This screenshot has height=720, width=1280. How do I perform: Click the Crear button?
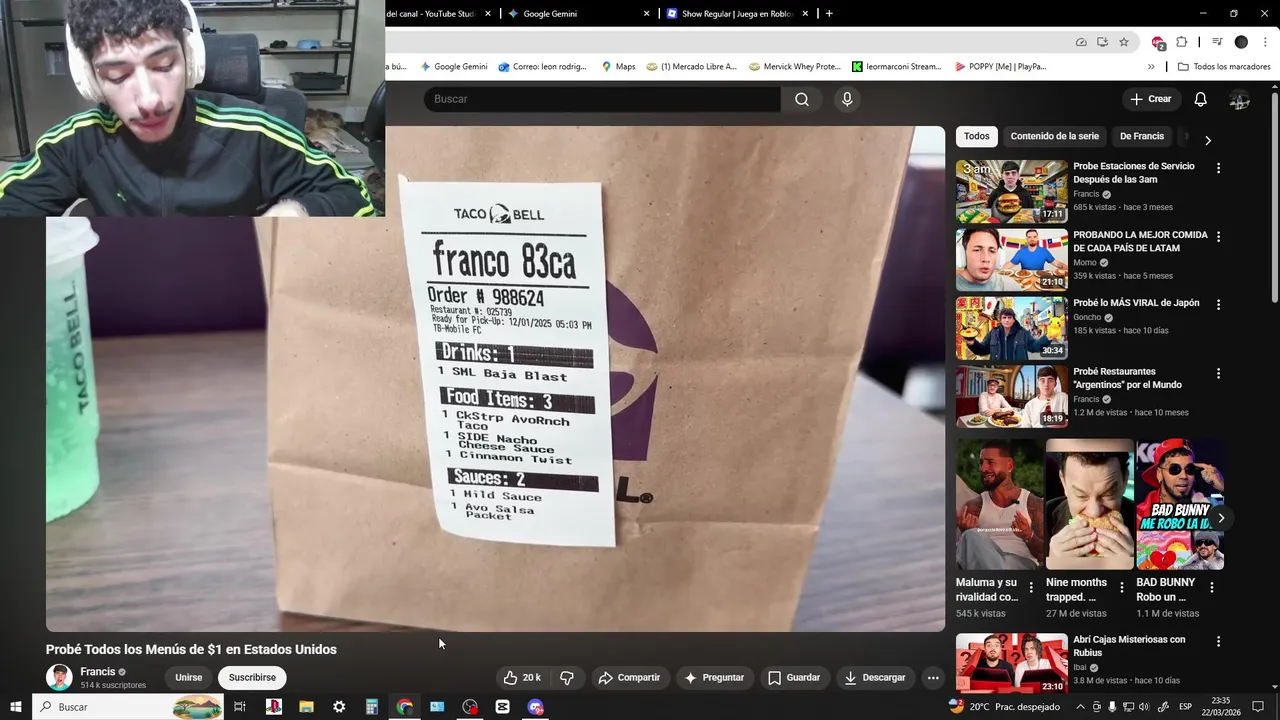pyautogui.click(x=1150, y=99)
